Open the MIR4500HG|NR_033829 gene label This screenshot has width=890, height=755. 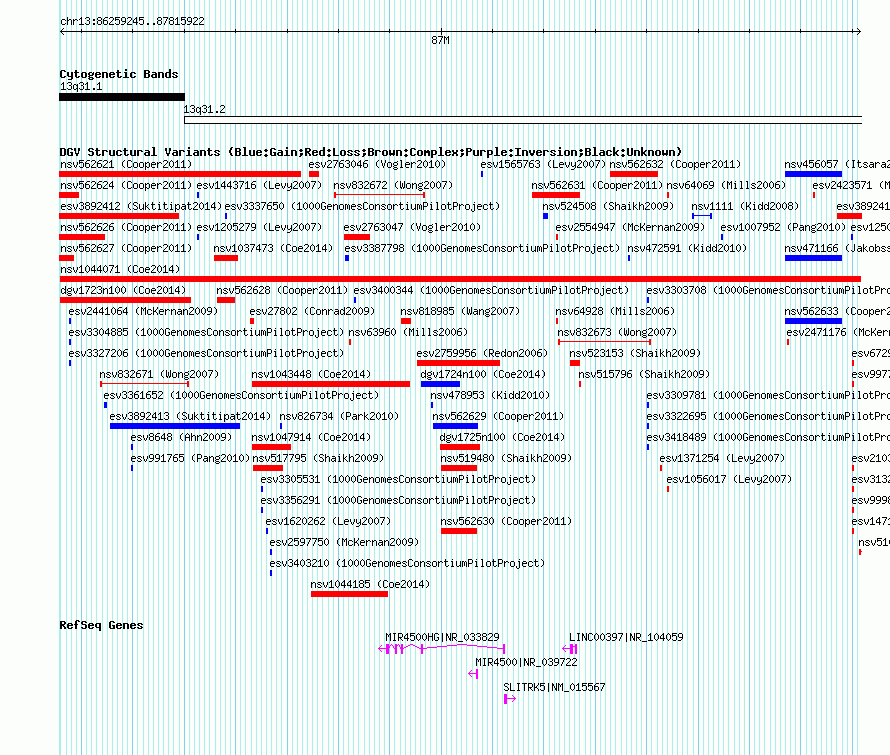pyautogui.click(x=442, y=637)
